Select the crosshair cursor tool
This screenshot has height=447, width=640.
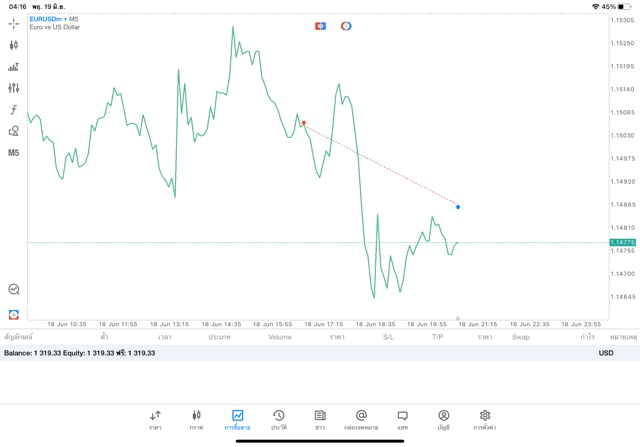14,23
